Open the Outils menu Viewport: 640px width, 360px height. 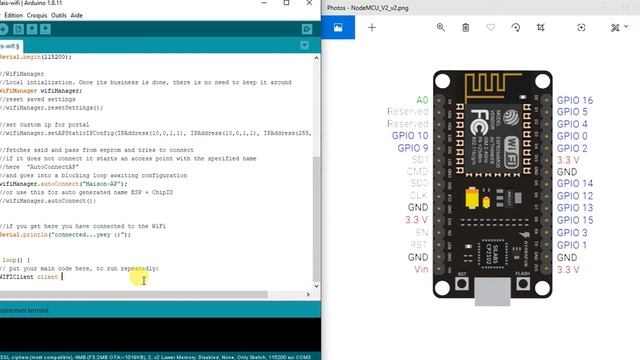click(59, 16)
